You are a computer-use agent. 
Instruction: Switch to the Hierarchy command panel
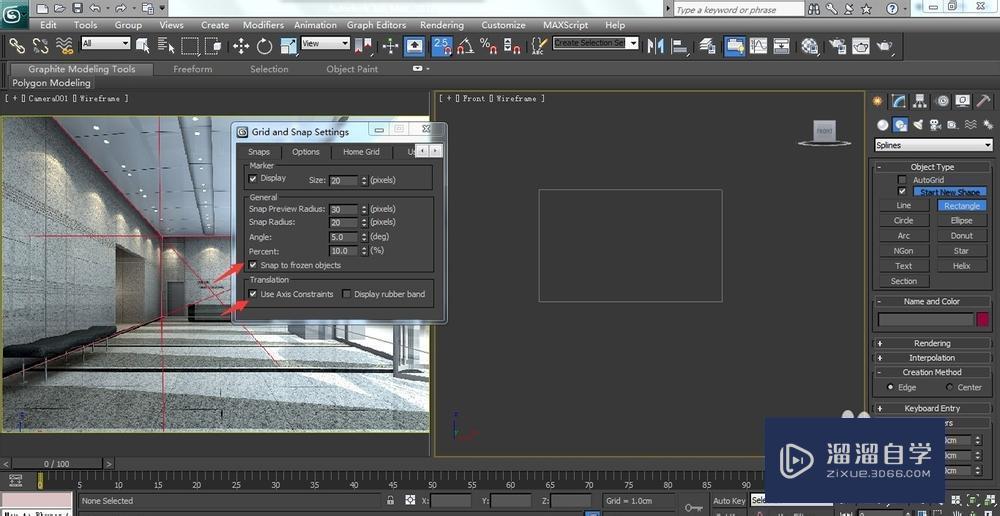[x=920, y=101]
